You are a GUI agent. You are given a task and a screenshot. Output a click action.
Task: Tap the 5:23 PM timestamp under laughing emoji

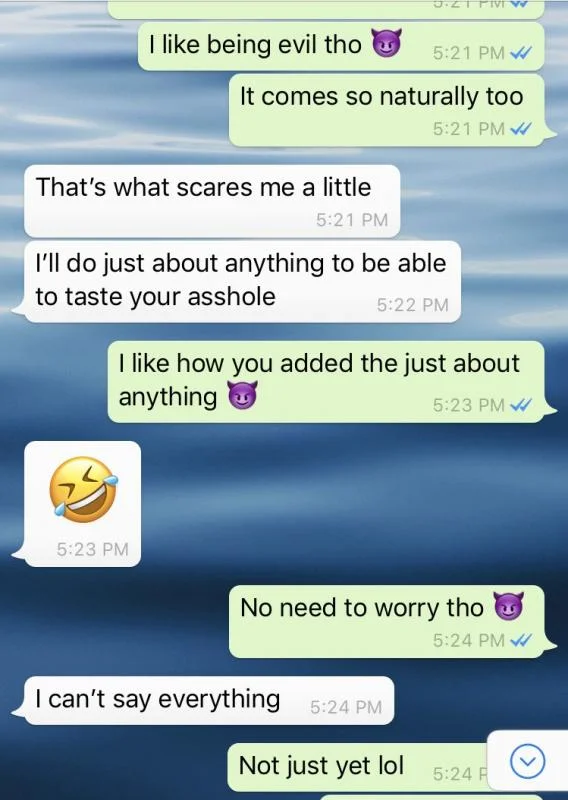coord(92,549)
